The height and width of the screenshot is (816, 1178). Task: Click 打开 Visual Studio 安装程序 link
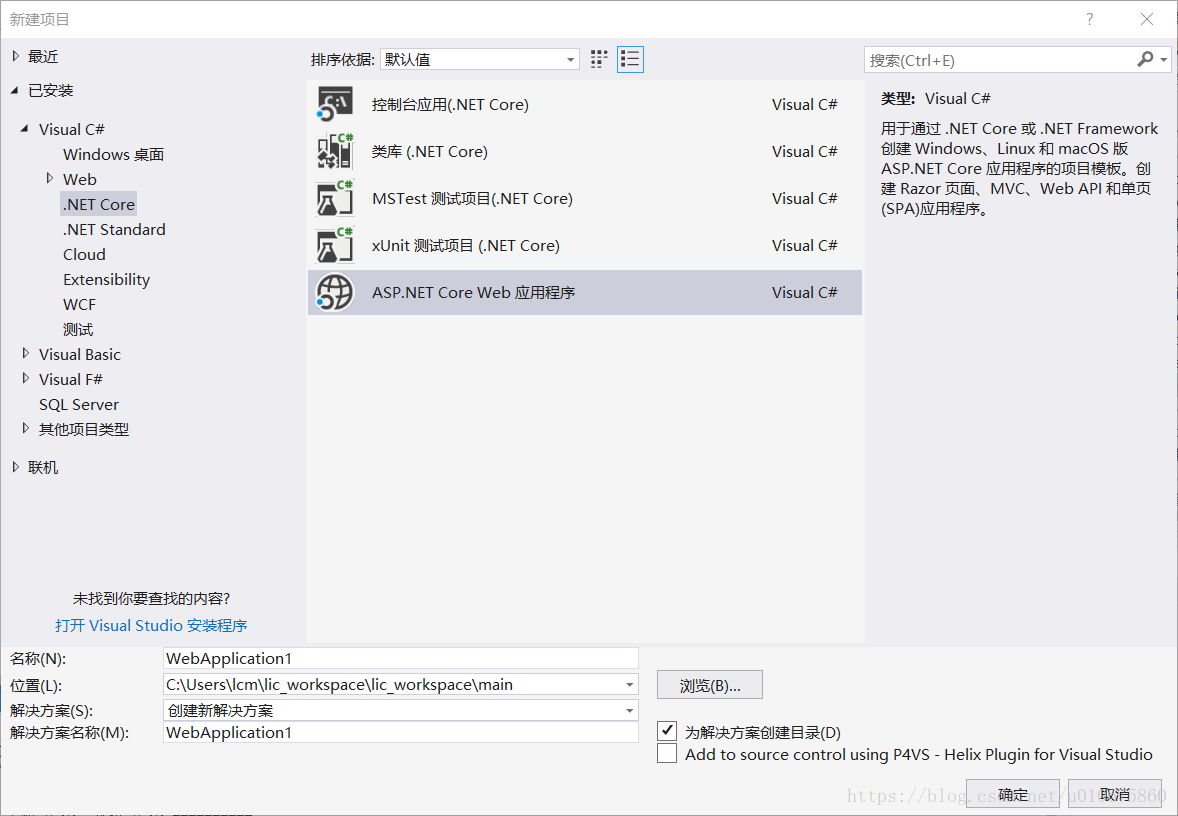tap(151, 625)
